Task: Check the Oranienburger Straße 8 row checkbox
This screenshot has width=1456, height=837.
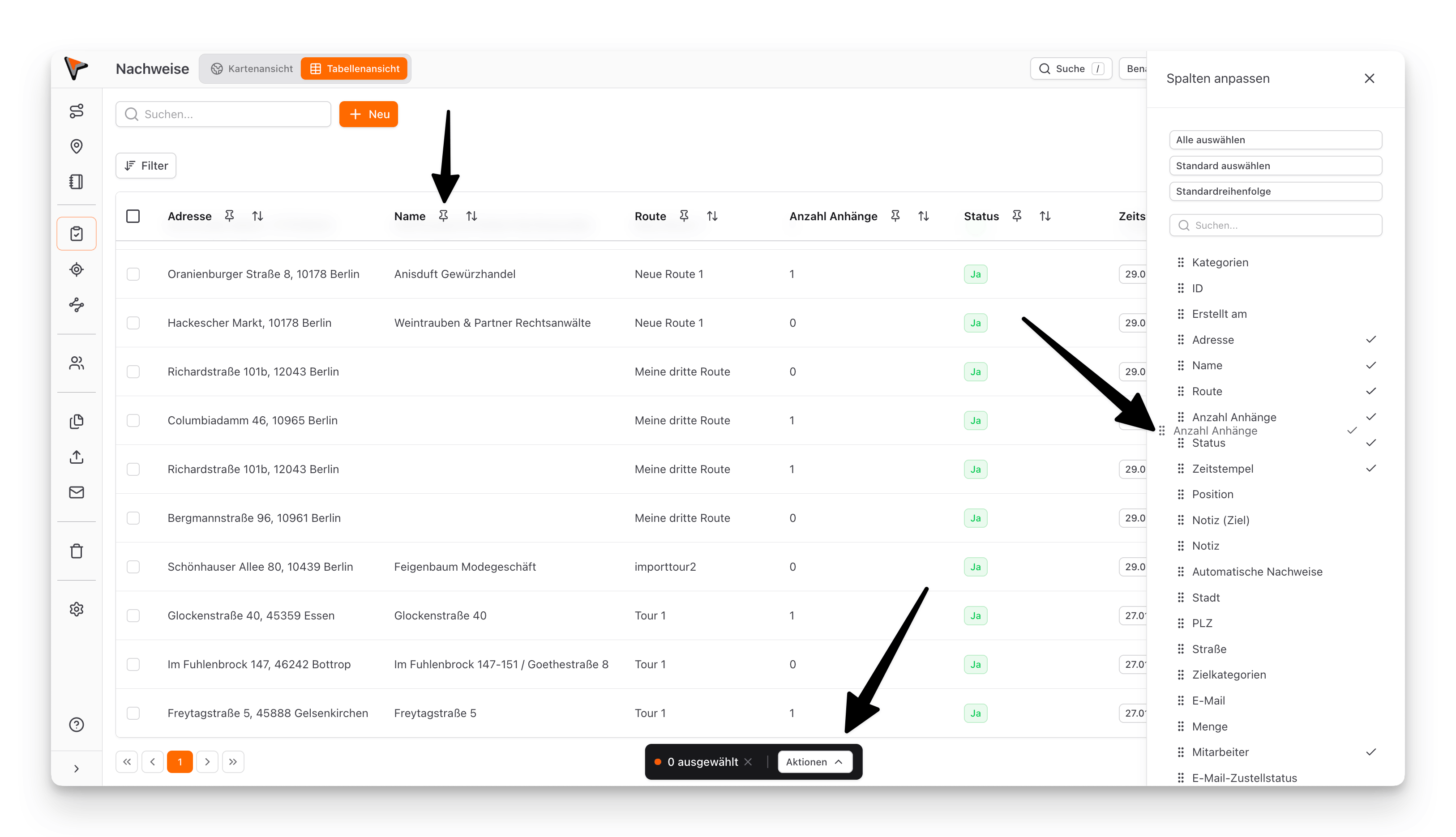Action: coord(133,274)
